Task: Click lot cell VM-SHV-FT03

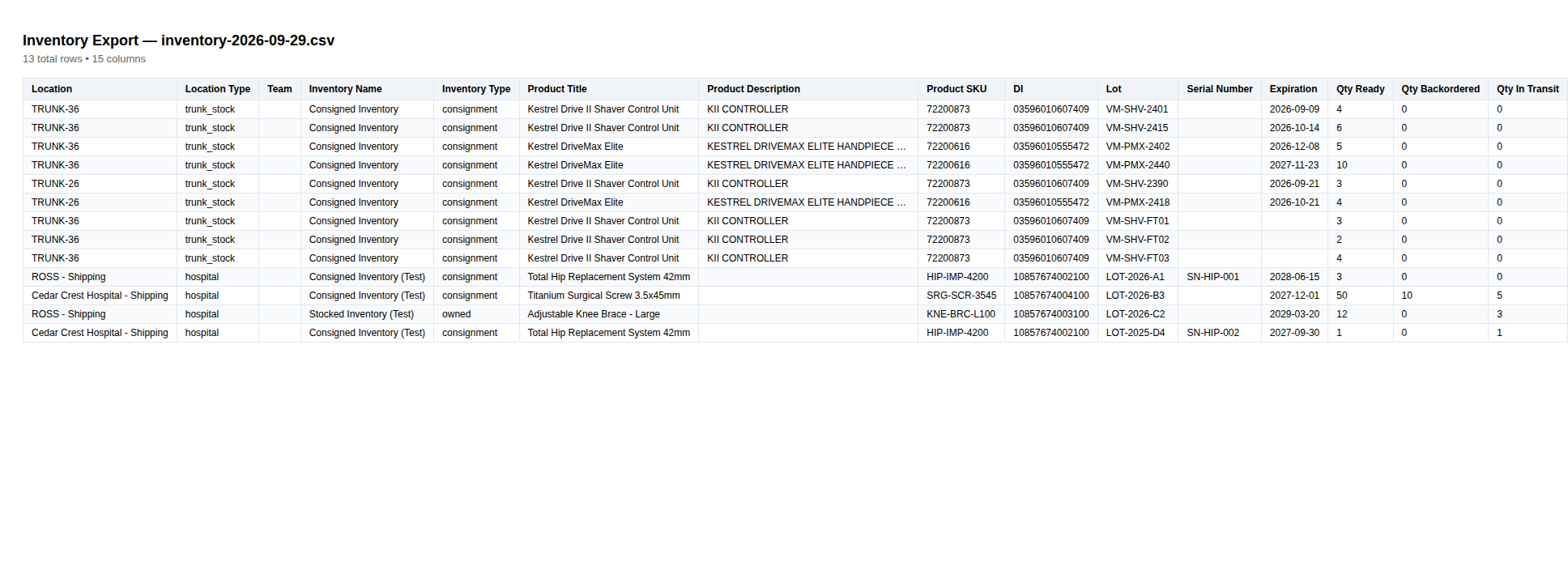Action: click(x=1138, y=258)
